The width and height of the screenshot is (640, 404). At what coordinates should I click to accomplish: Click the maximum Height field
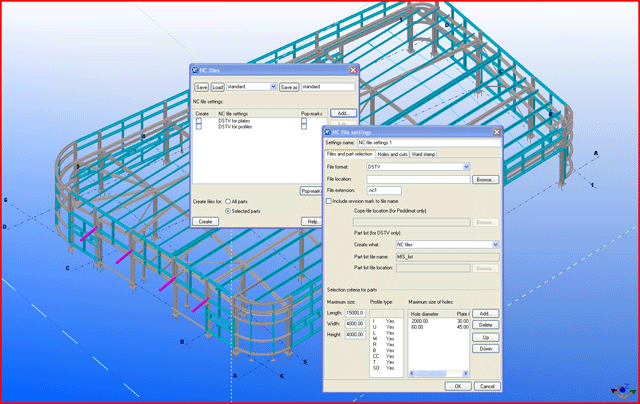point(355,335)
